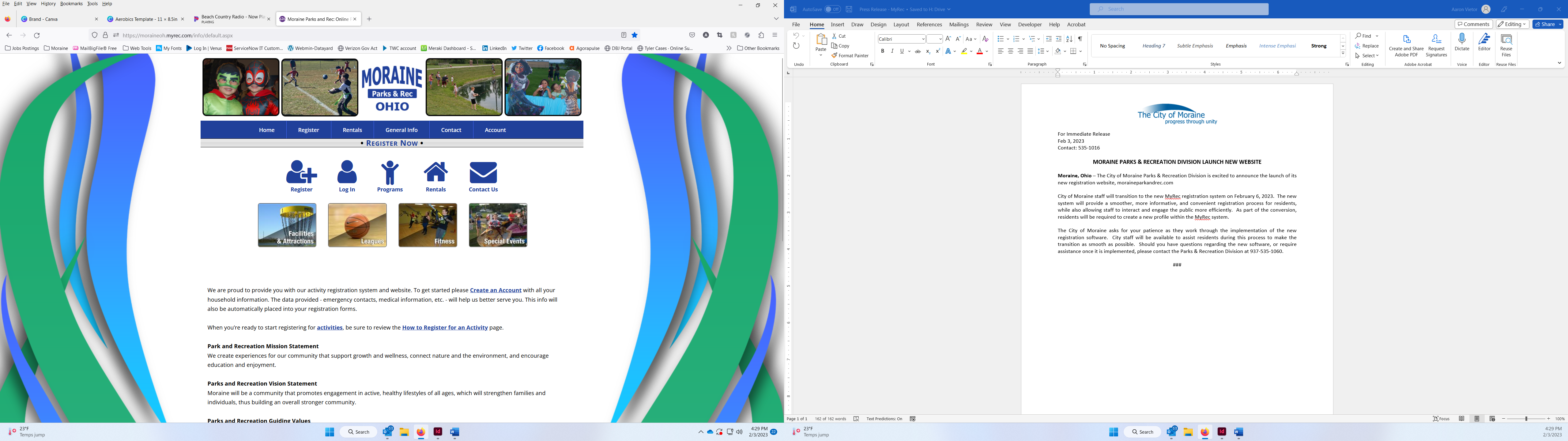Image resolution: width=1568 pixels, height=441 pixels.
Task: Click the Create an Account link
Action: [x=496, y=291]
